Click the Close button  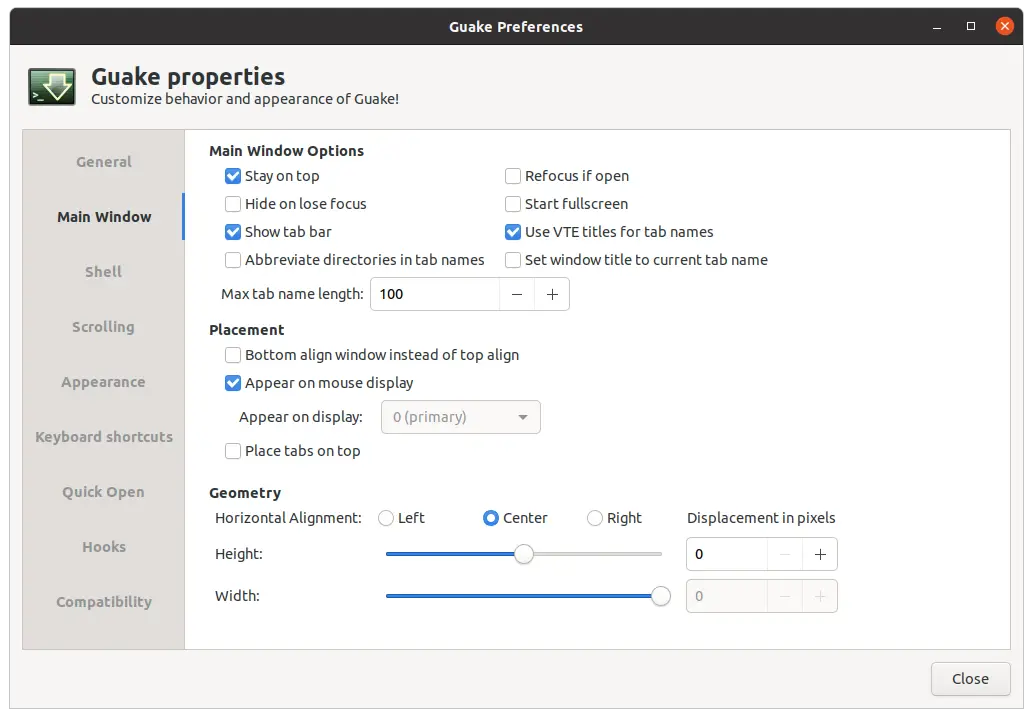pyautogui.click(x=970, y=679)
